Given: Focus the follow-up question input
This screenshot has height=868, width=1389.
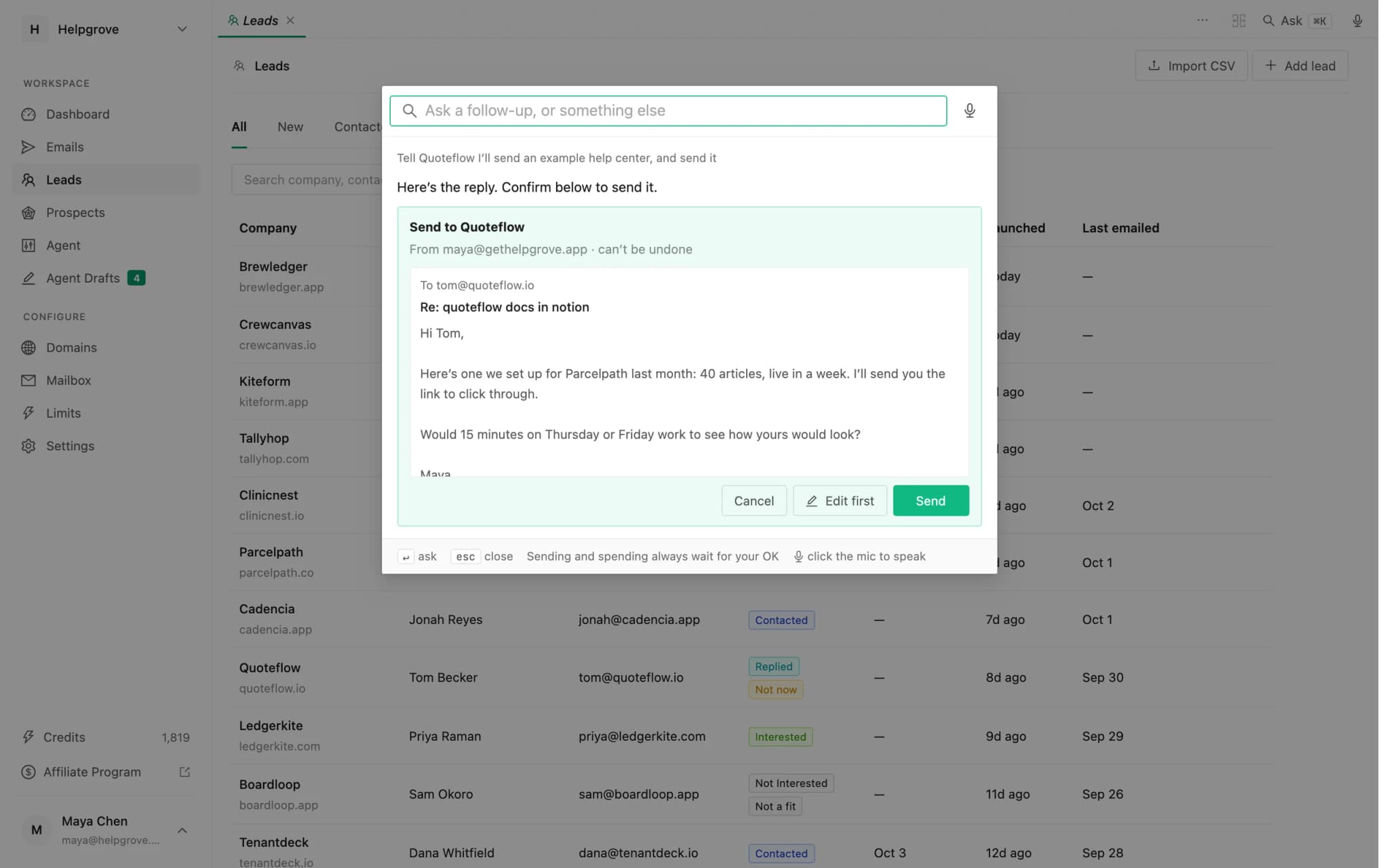Looking at the screenshot, I should point(668,111).
